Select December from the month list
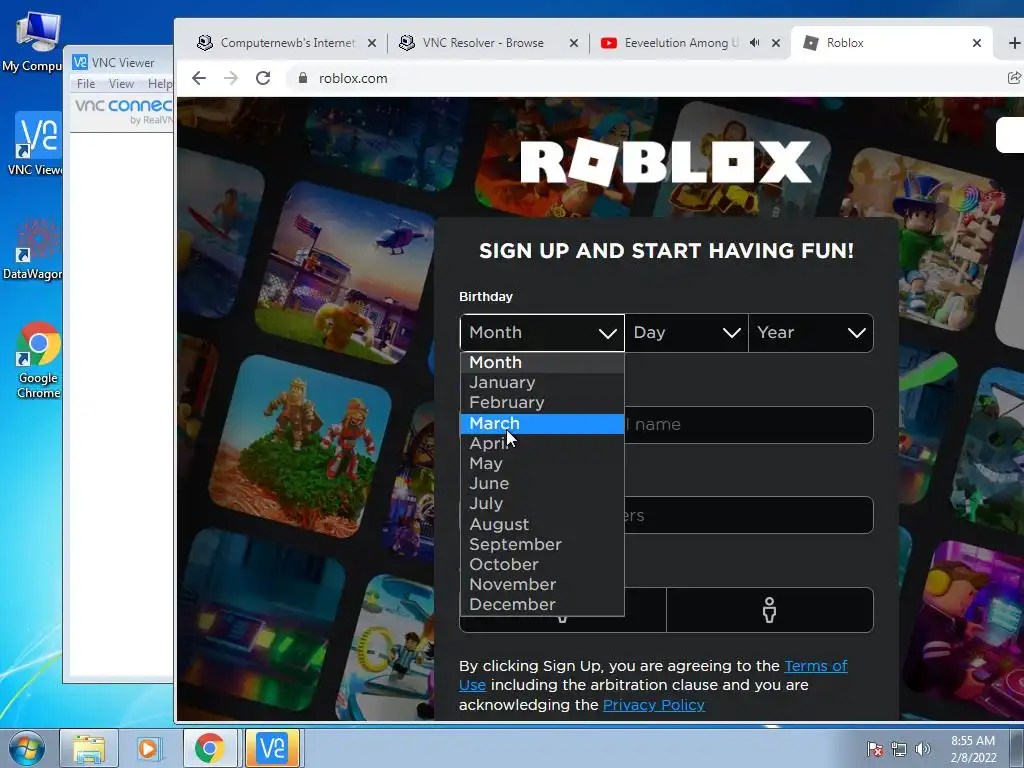Image resolution: width=1024 pixels, height=768 pixels. 542,605
